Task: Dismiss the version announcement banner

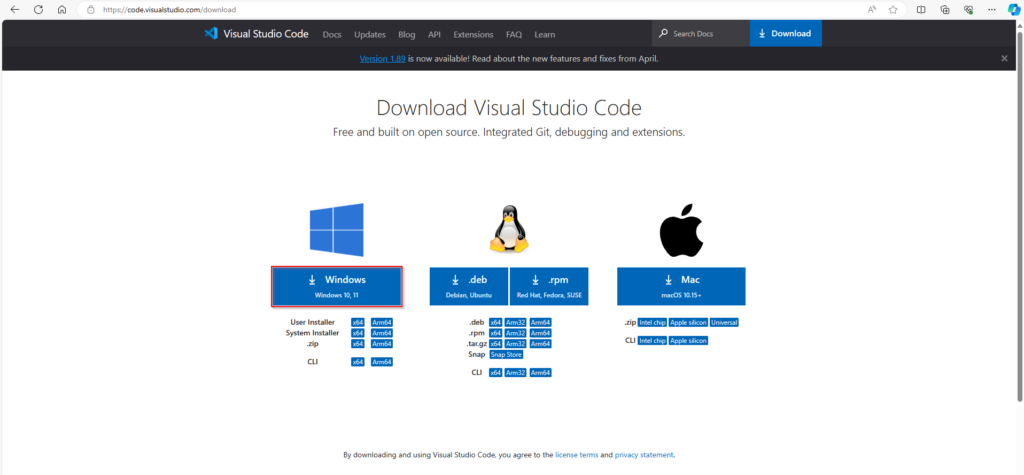Action: click(1004, 58)
